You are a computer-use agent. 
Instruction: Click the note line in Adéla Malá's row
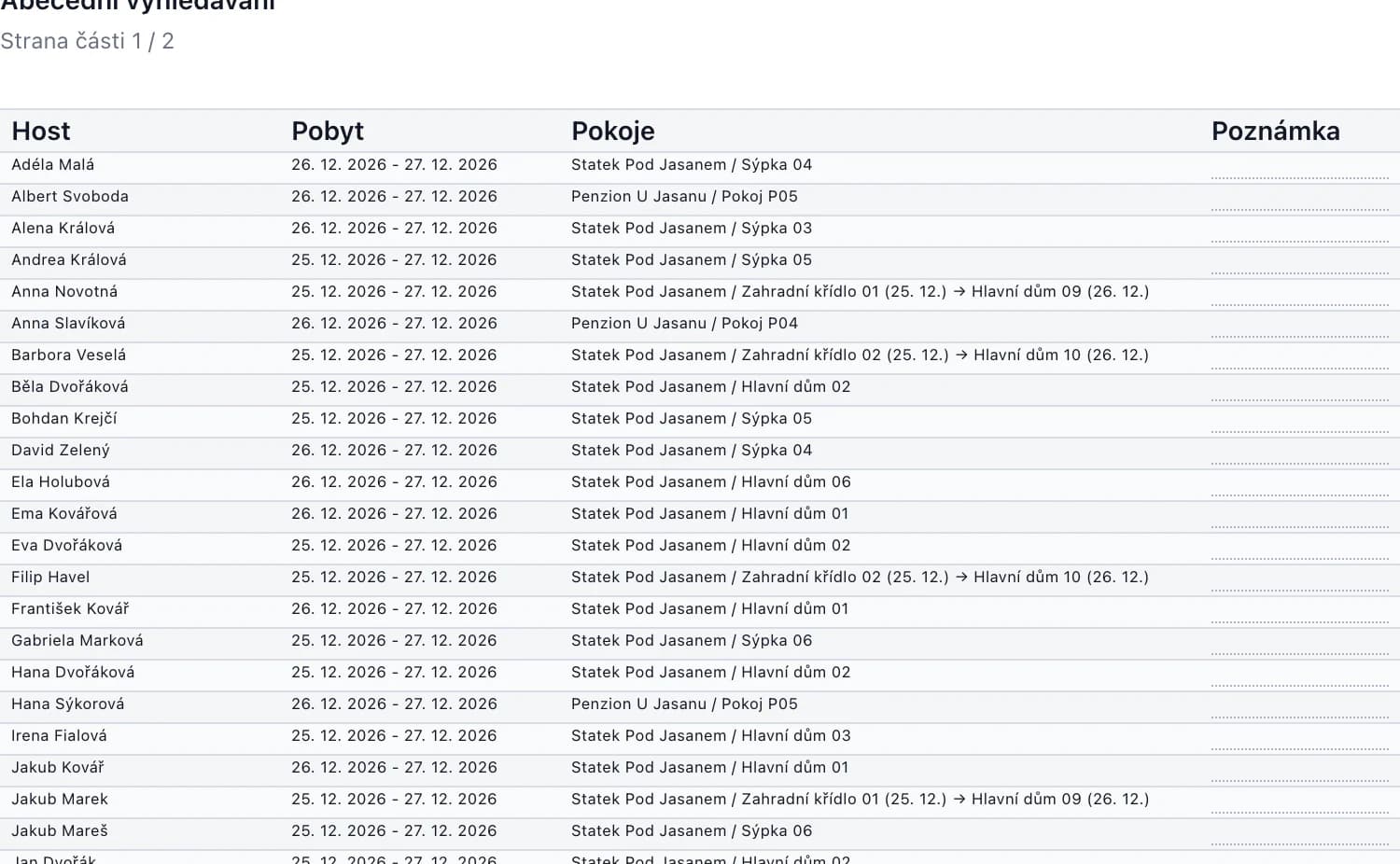tap(1300, 177)
